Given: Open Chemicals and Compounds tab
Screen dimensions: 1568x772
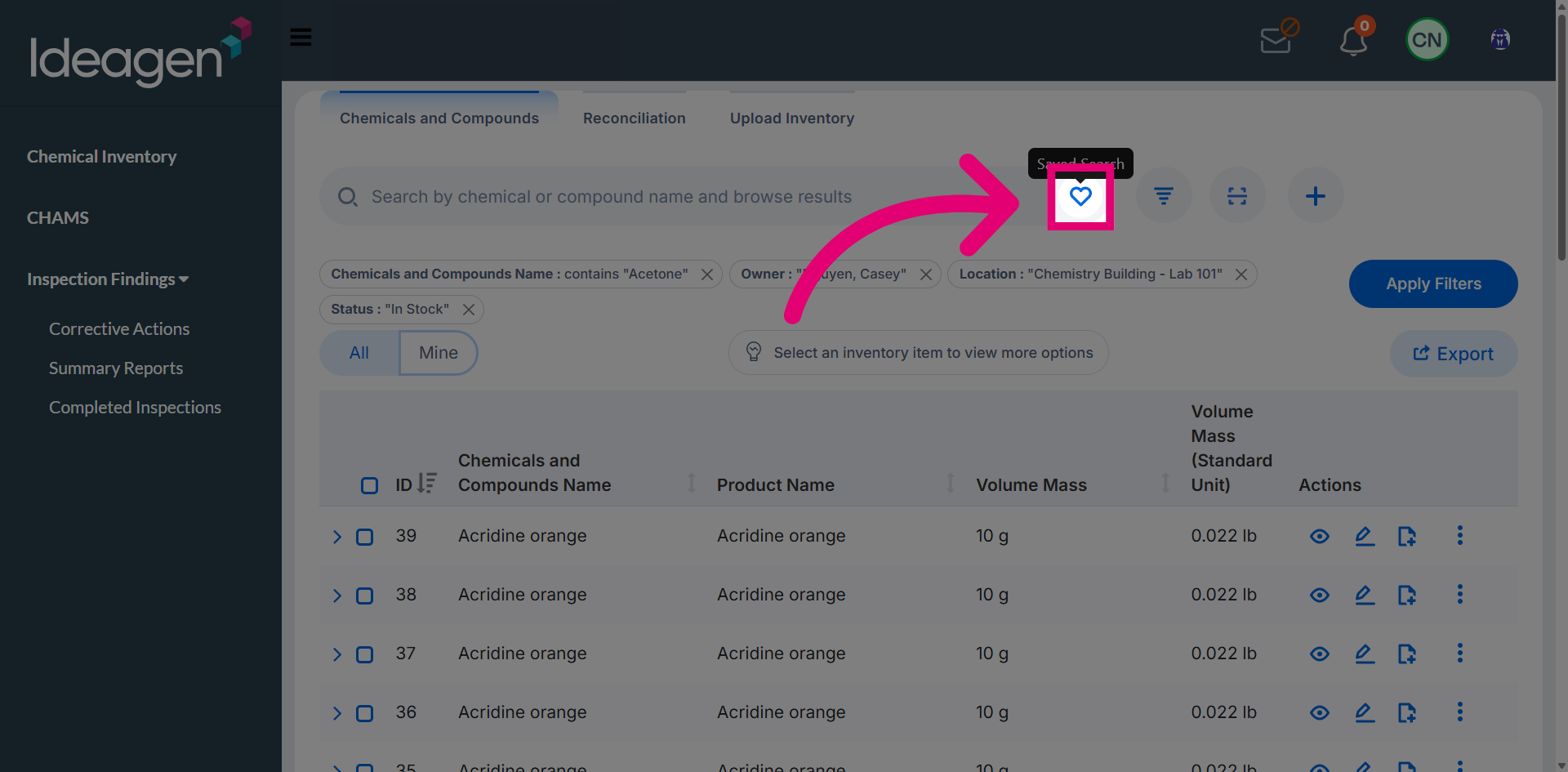Looking at the screenshot, I should [439, 118].
